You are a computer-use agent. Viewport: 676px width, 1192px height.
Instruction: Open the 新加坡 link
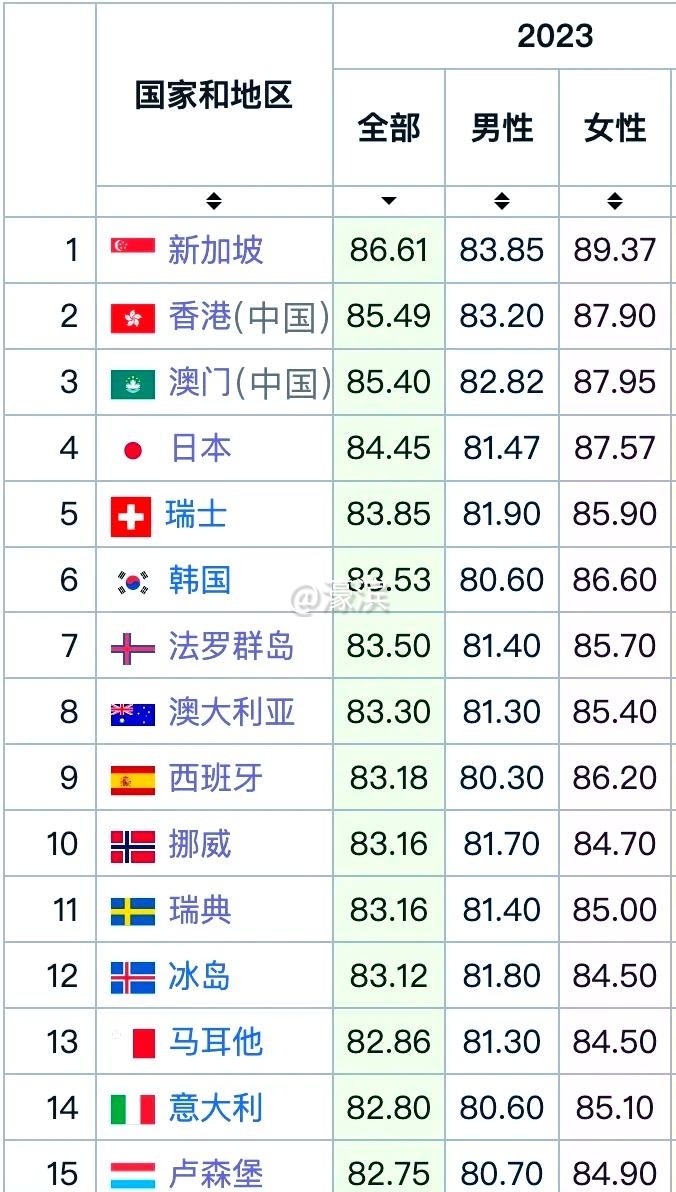tap(216, 249)
